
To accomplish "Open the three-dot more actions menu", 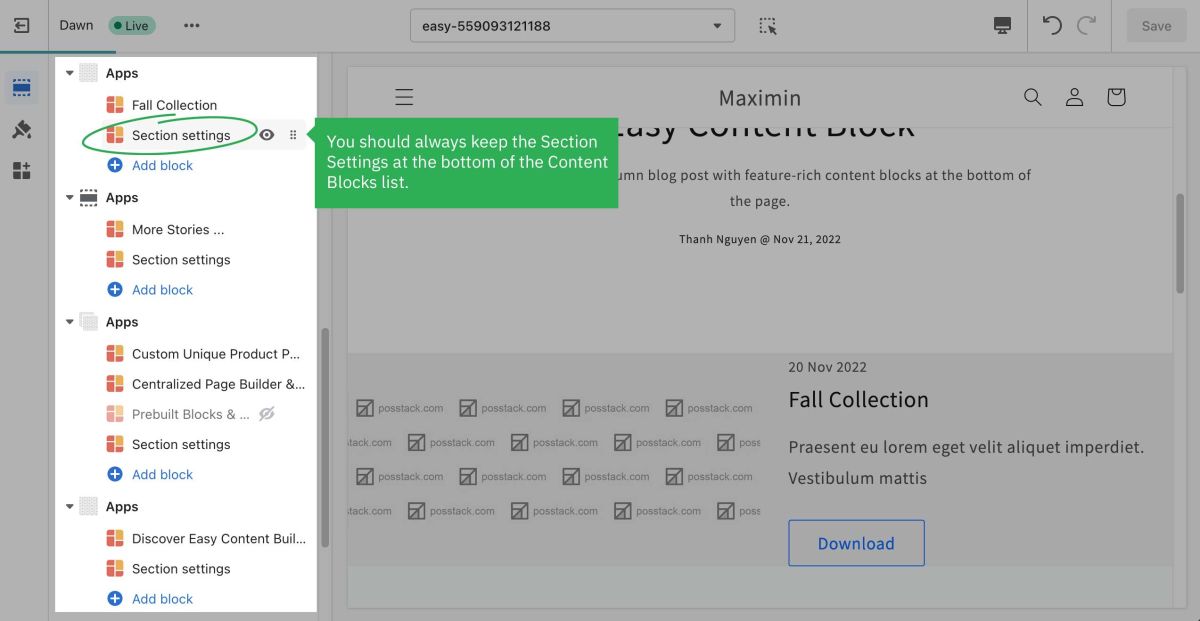I will 192,26.
